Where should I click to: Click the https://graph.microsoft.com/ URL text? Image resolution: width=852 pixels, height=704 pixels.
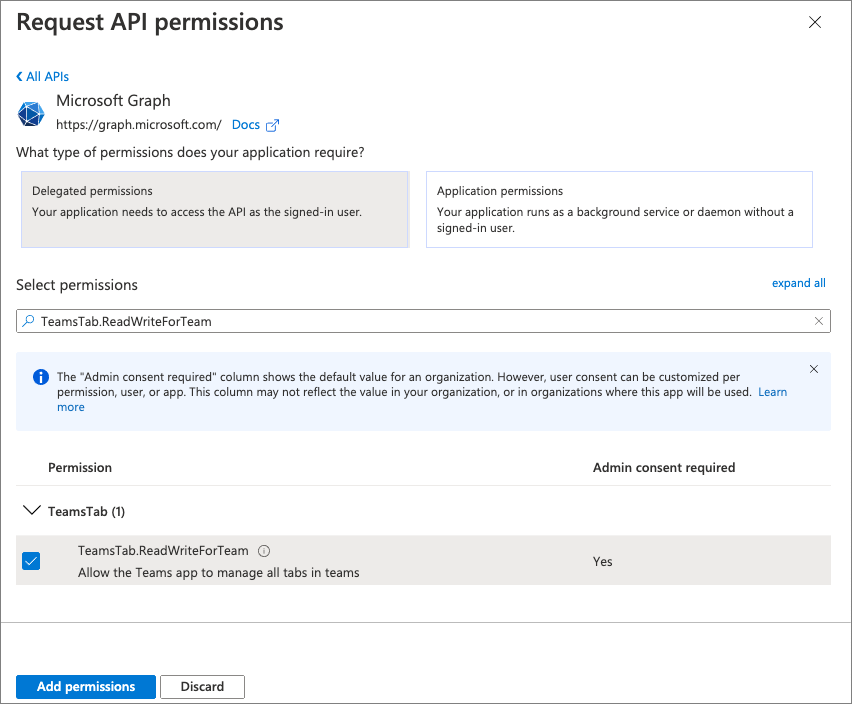pos(139,125)
